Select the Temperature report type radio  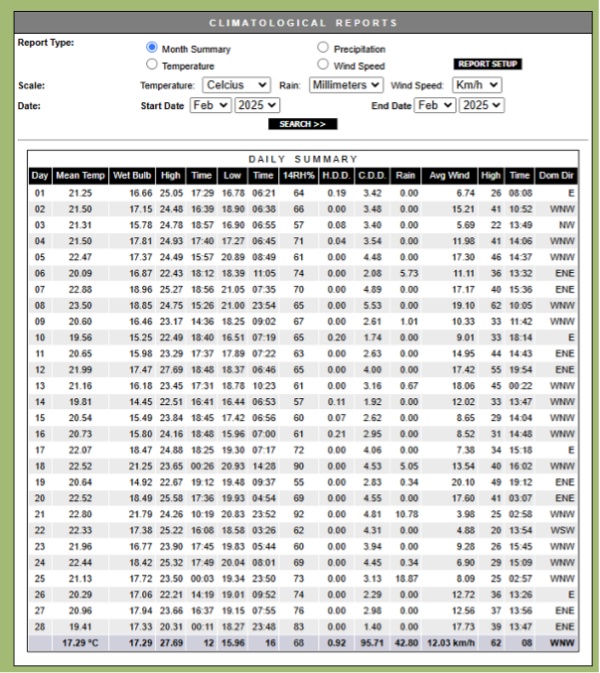(x=152, y=64)
